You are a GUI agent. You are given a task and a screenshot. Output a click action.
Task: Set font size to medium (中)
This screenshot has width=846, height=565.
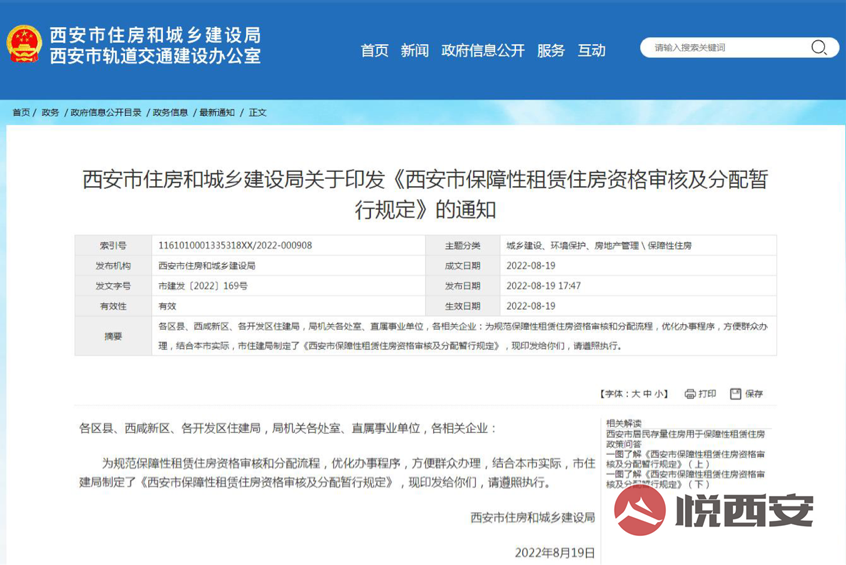pyautogui.click(x=646, y=394)
